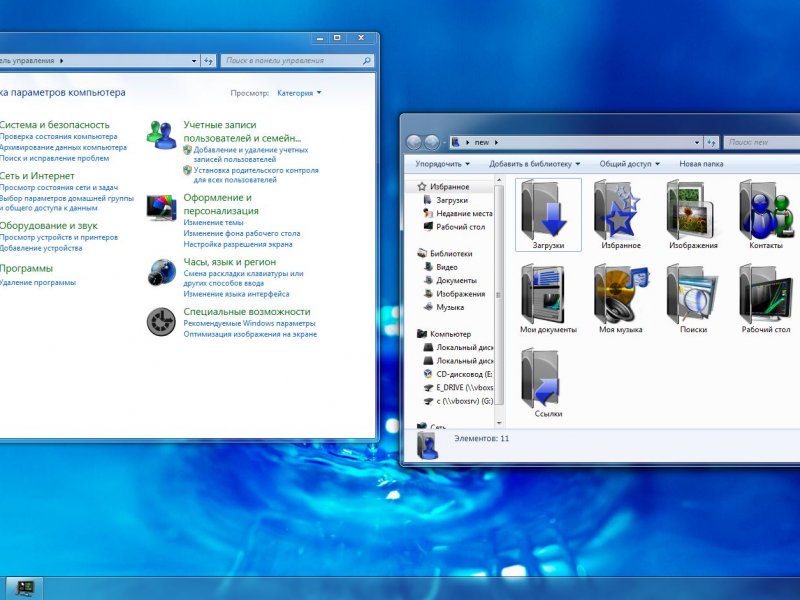Select Загрузки in the navigation tree

pos(452,200)
